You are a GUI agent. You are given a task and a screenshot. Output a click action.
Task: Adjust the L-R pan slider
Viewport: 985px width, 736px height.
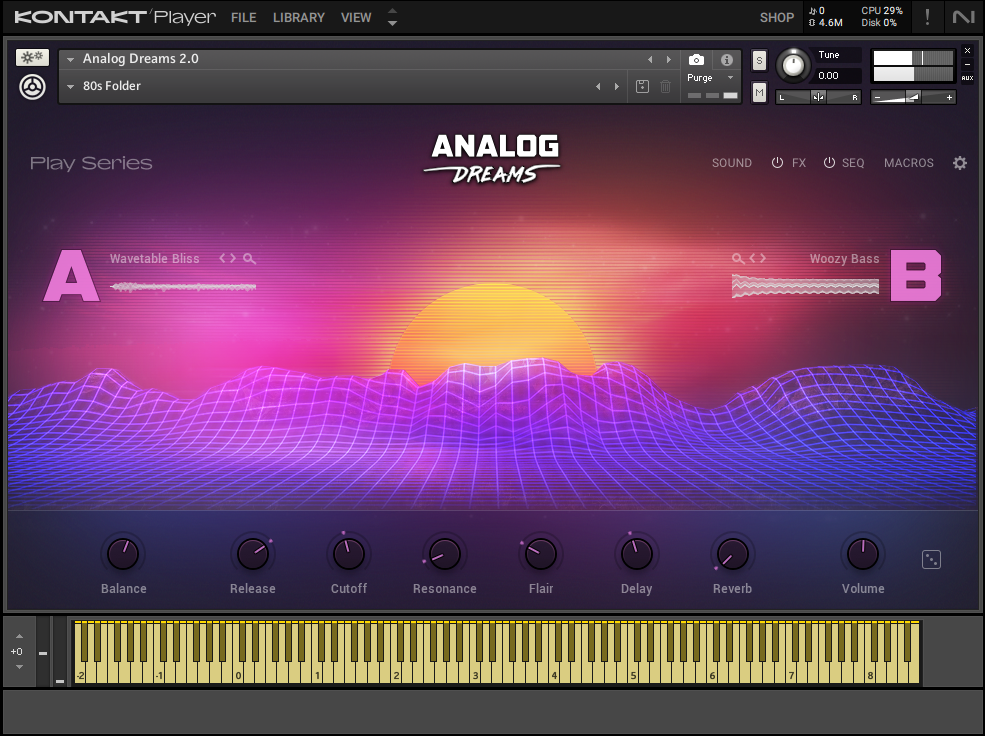click(818, 96)
